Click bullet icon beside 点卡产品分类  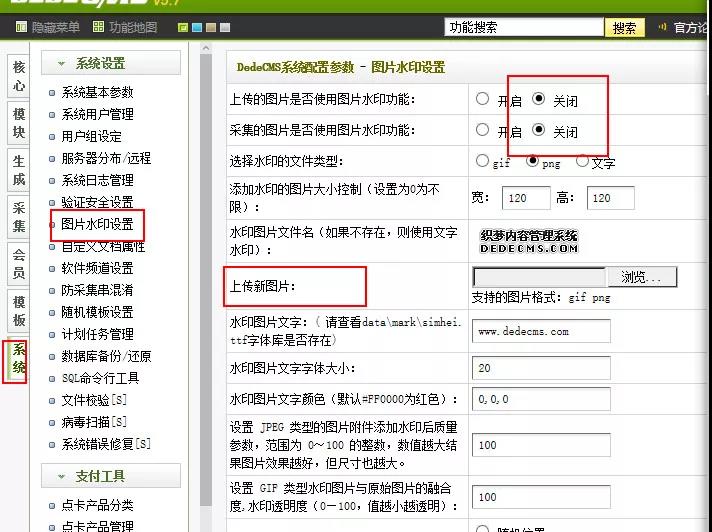[x=52, y=505]
